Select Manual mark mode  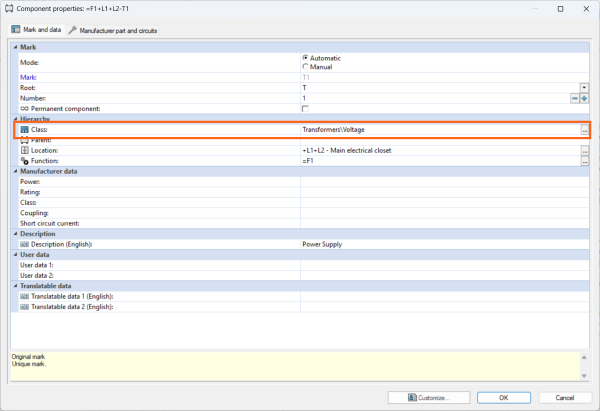(305, 67)
